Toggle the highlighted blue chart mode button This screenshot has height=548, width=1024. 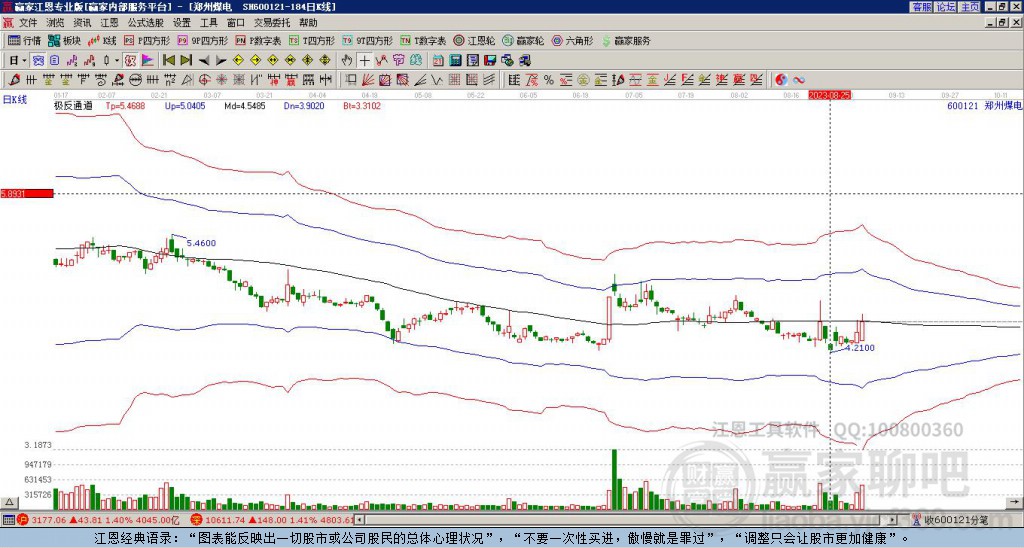pos(39,61)
